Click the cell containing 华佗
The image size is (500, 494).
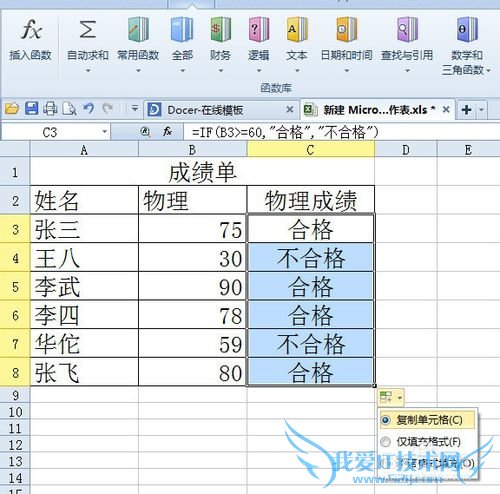84,344
